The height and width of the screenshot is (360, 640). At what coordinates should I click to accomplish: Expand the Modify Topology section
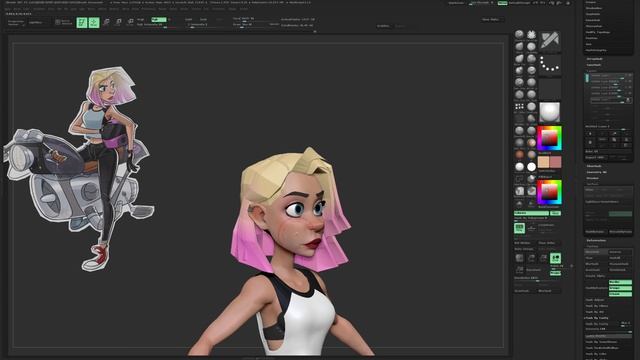(598, 32)
